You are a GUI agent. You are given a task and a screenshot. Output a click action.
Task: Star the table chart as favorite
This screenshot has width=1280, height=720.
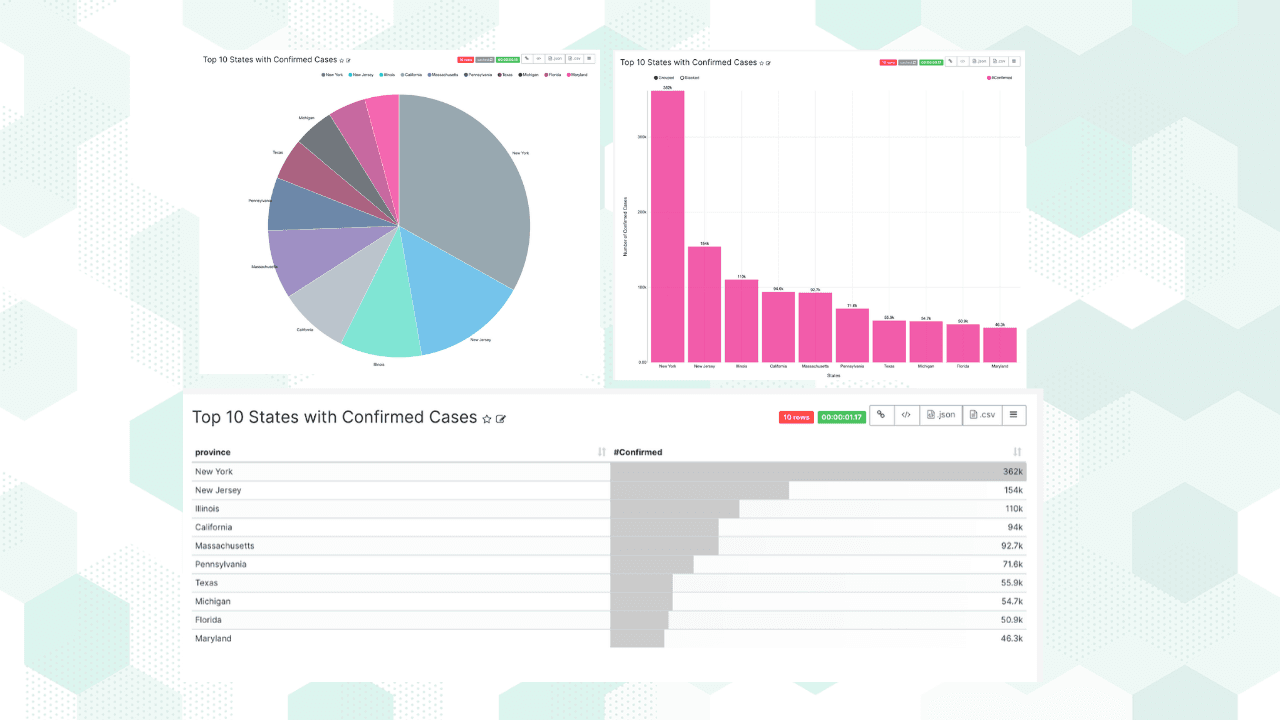click(x=487, y=419)
